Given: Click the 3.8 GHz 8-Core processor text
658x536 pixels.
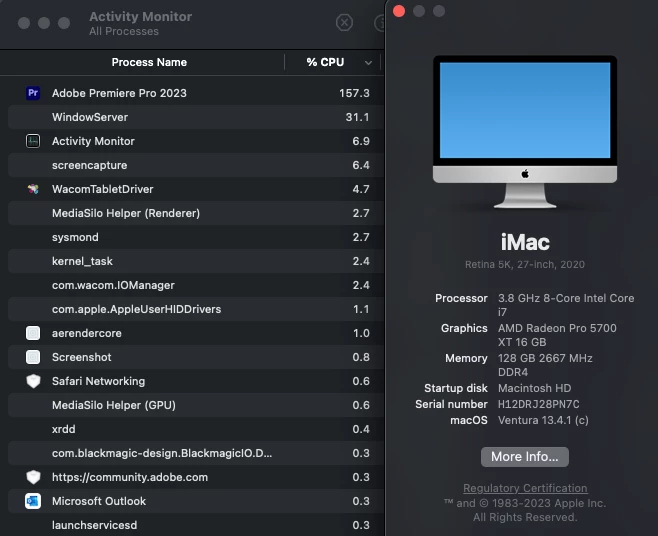Looking at the screenshot, I should (x=566, y=305).
